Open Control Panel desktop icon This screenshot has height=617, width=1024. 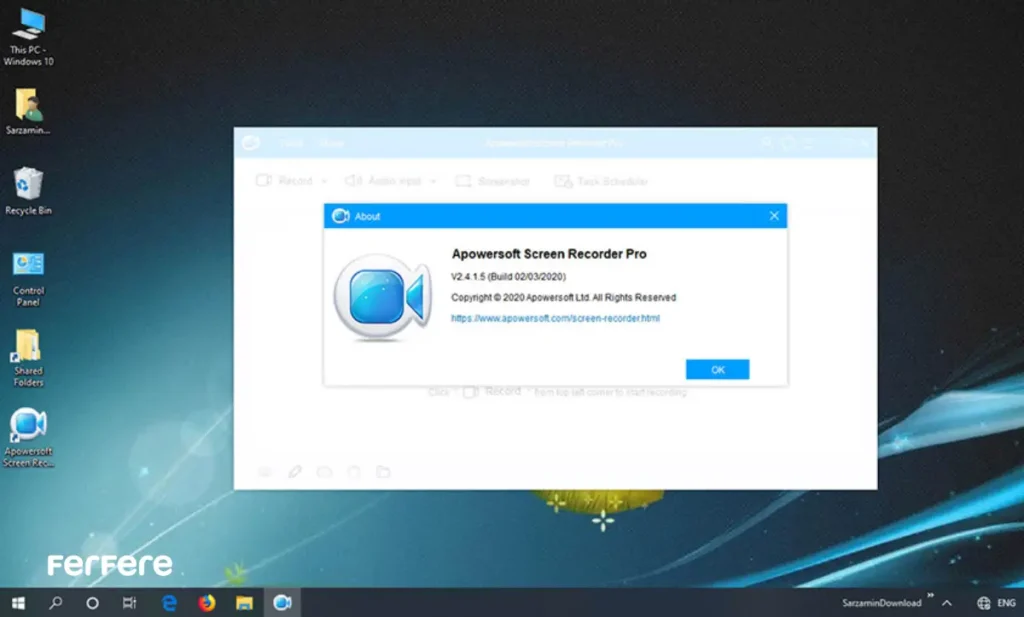coord(28,279)
